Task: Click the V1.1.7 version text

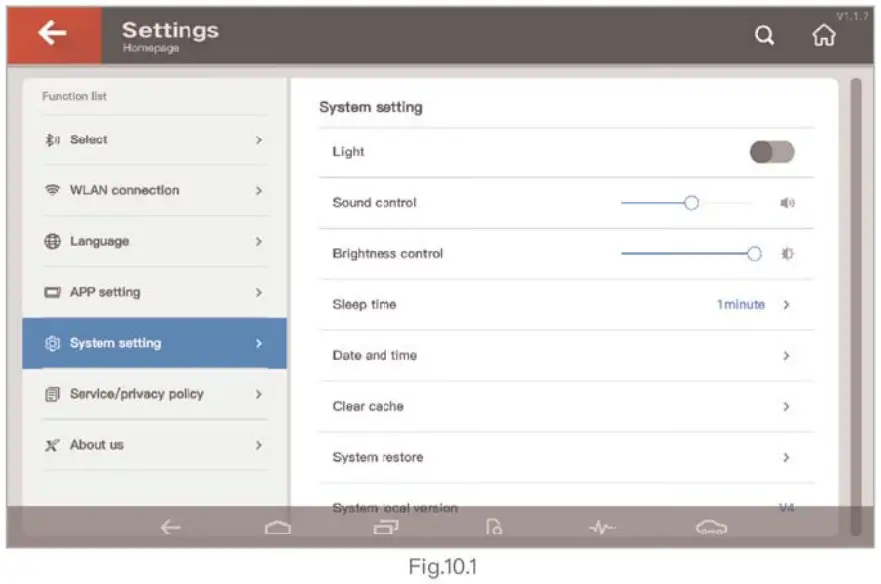Action: pyautogui.click(x=852, y=16)
